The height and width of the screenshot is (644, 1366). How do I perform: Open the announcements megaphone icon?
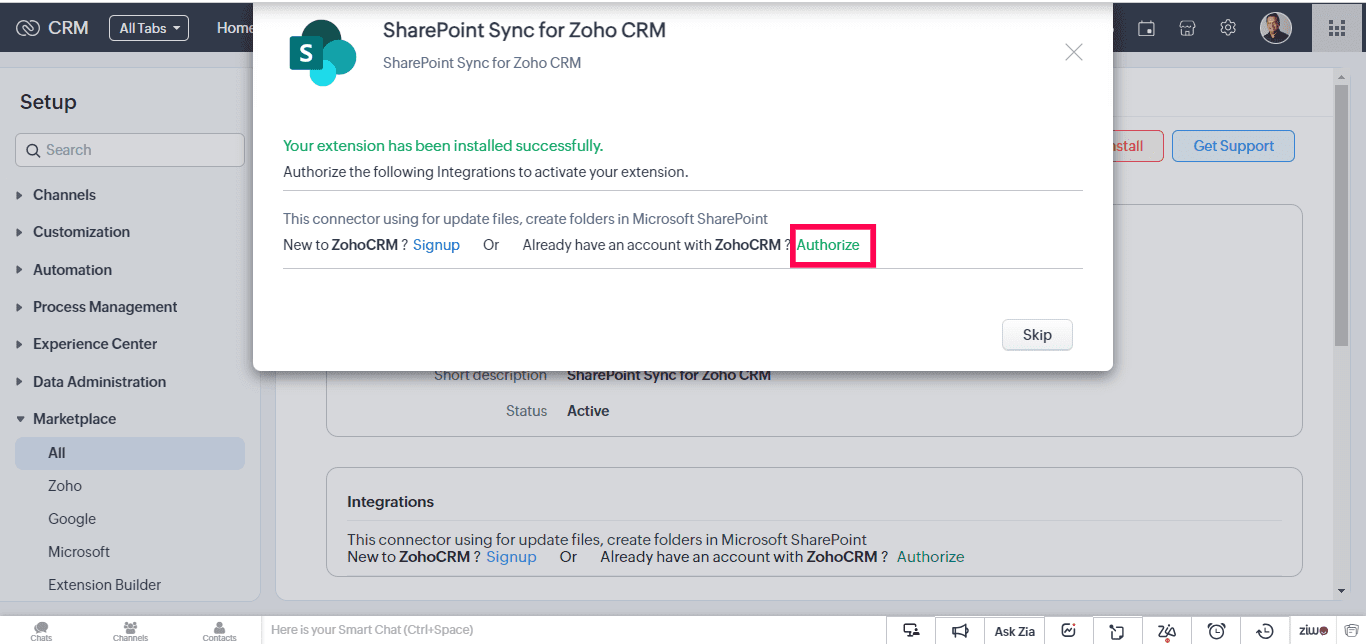tap(960, 630)
